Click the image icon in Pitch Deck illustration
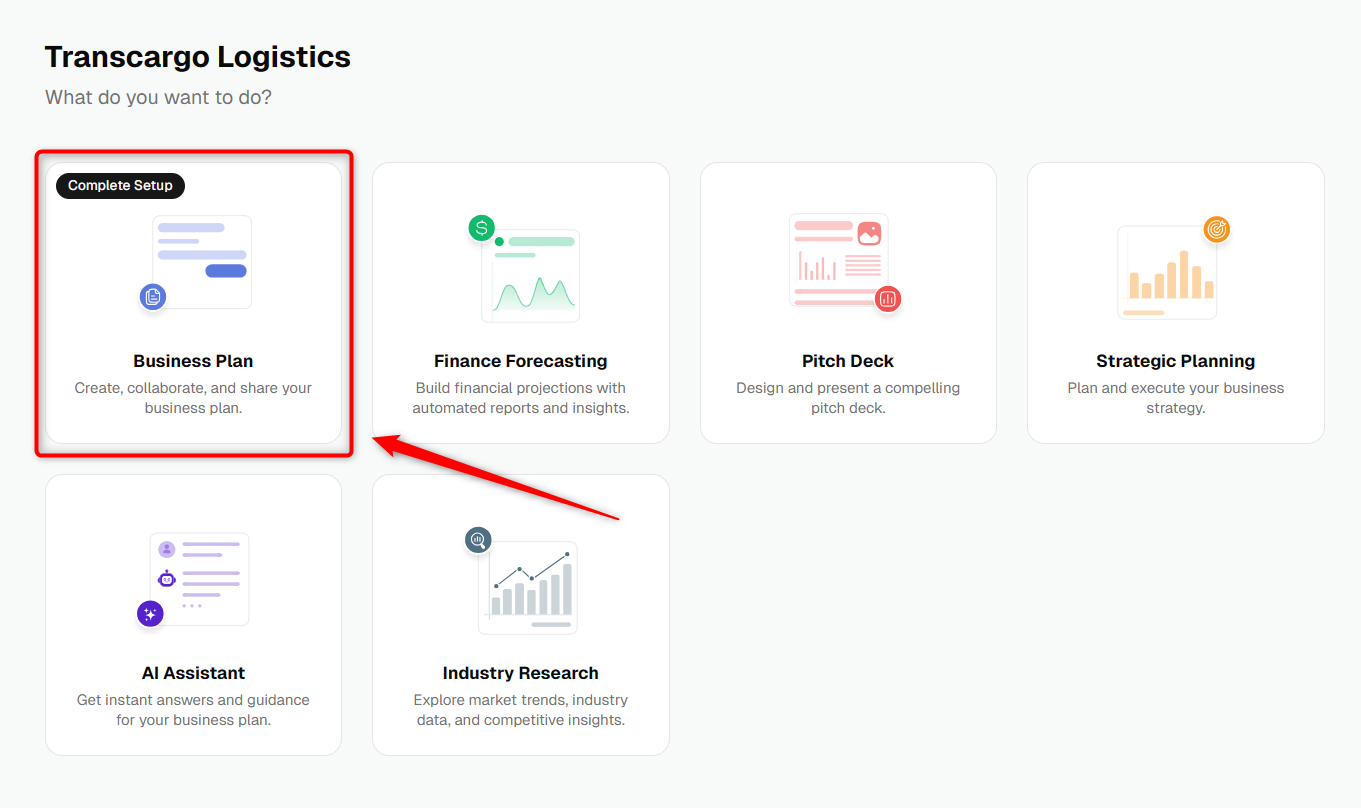This screenshot has width=1361, height=808. click(x=869, y=233)
